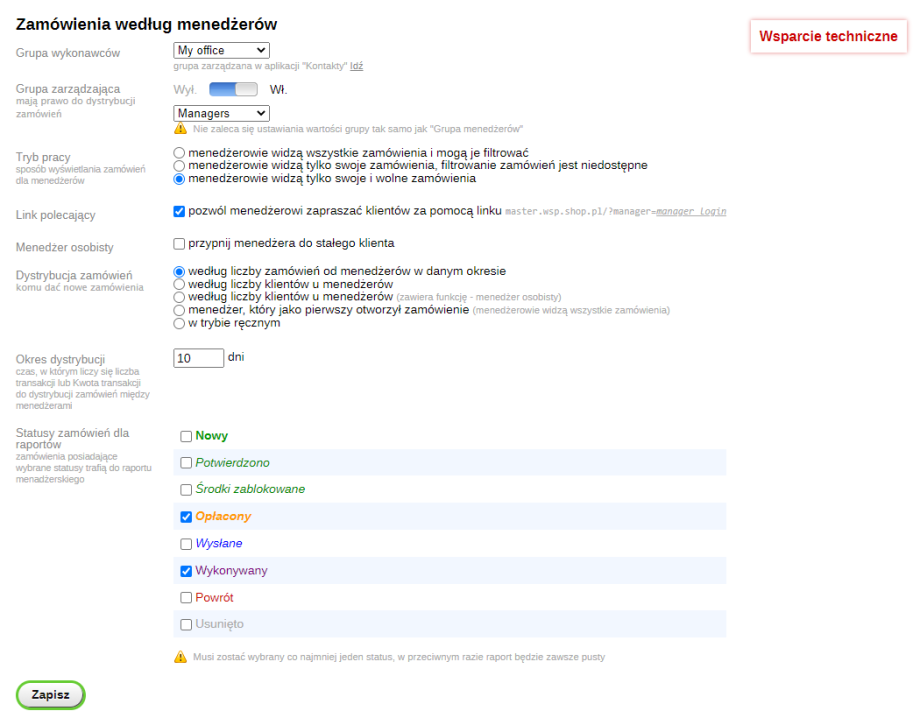Viewport: 920px width, 718px height.
Task: Enable the Nowy status checkbox
Action: (186, 436)
